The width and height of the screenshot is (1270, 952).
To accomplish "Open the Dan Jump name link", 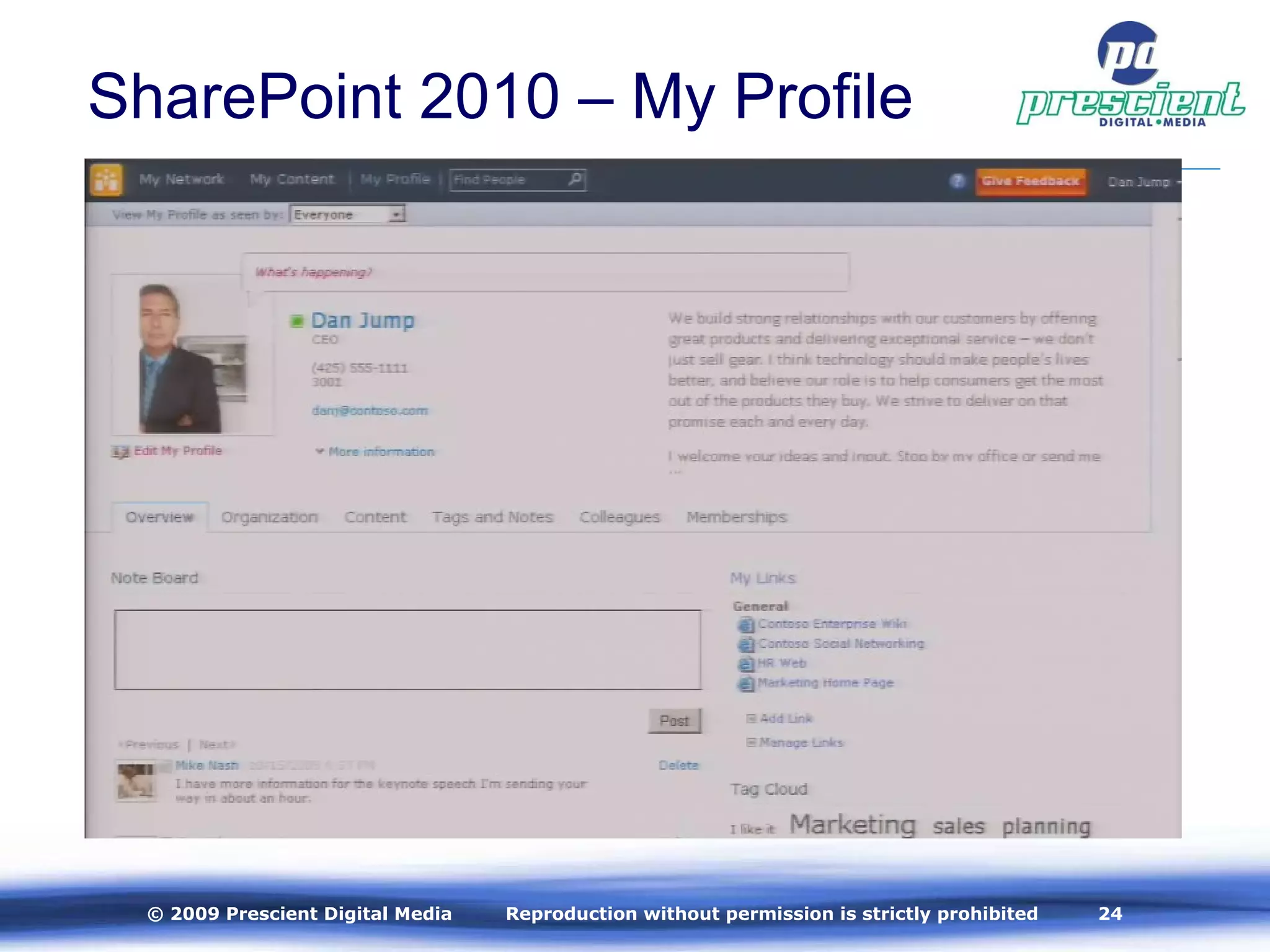I will pyautogui.click(x=363, y=320).
